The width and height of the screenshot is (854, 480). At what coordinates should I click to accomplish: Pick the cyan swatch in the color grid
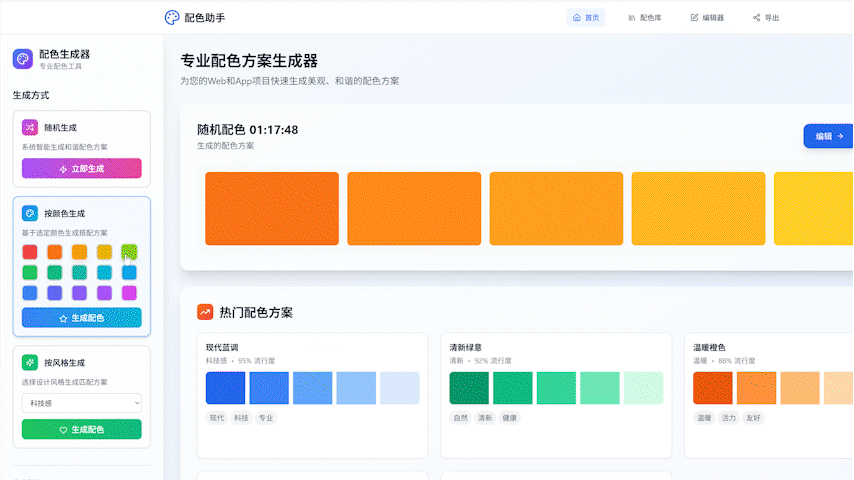[x=104, y=272]
